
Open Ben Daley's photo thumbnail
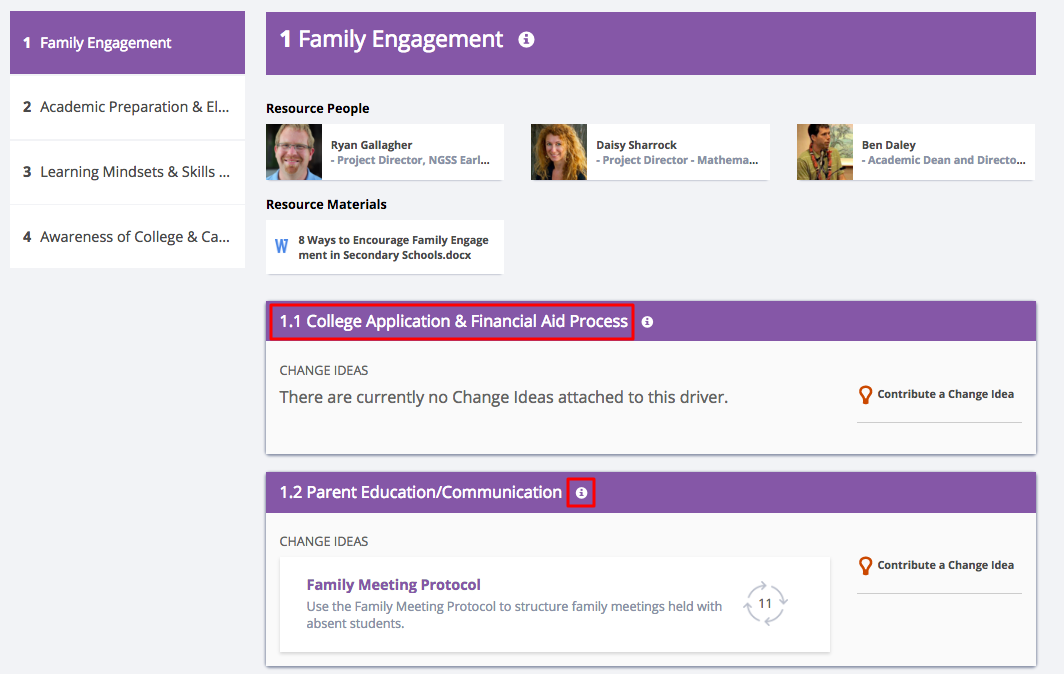824,152
